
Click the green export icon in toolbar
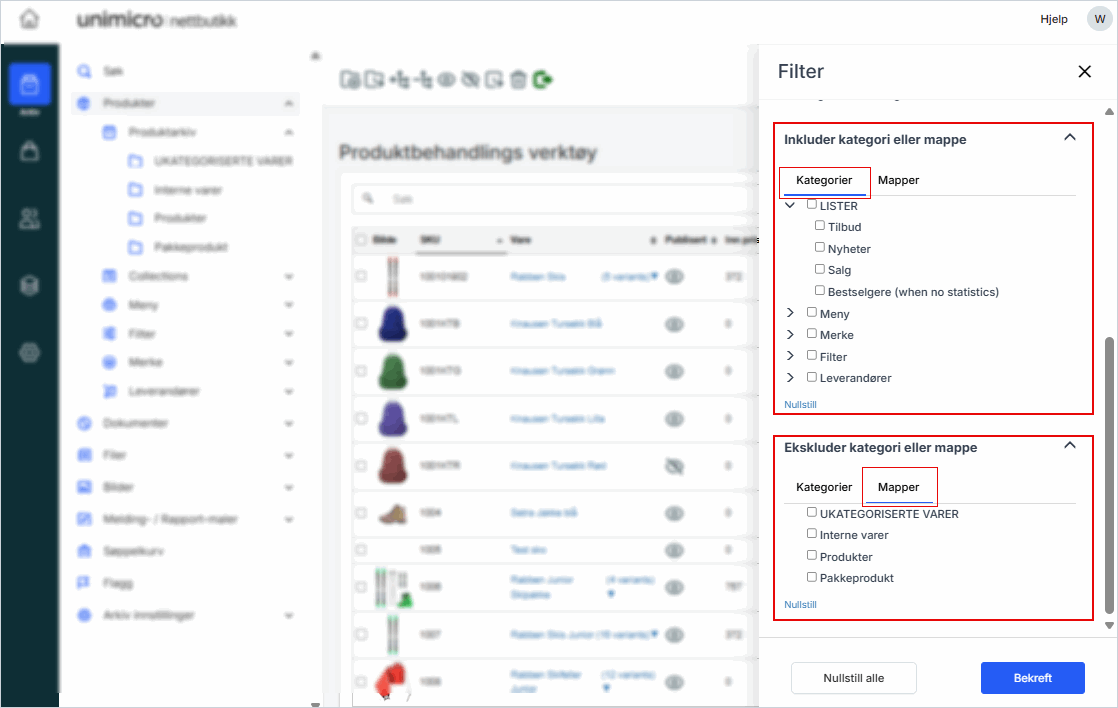(x=543, y=80)
